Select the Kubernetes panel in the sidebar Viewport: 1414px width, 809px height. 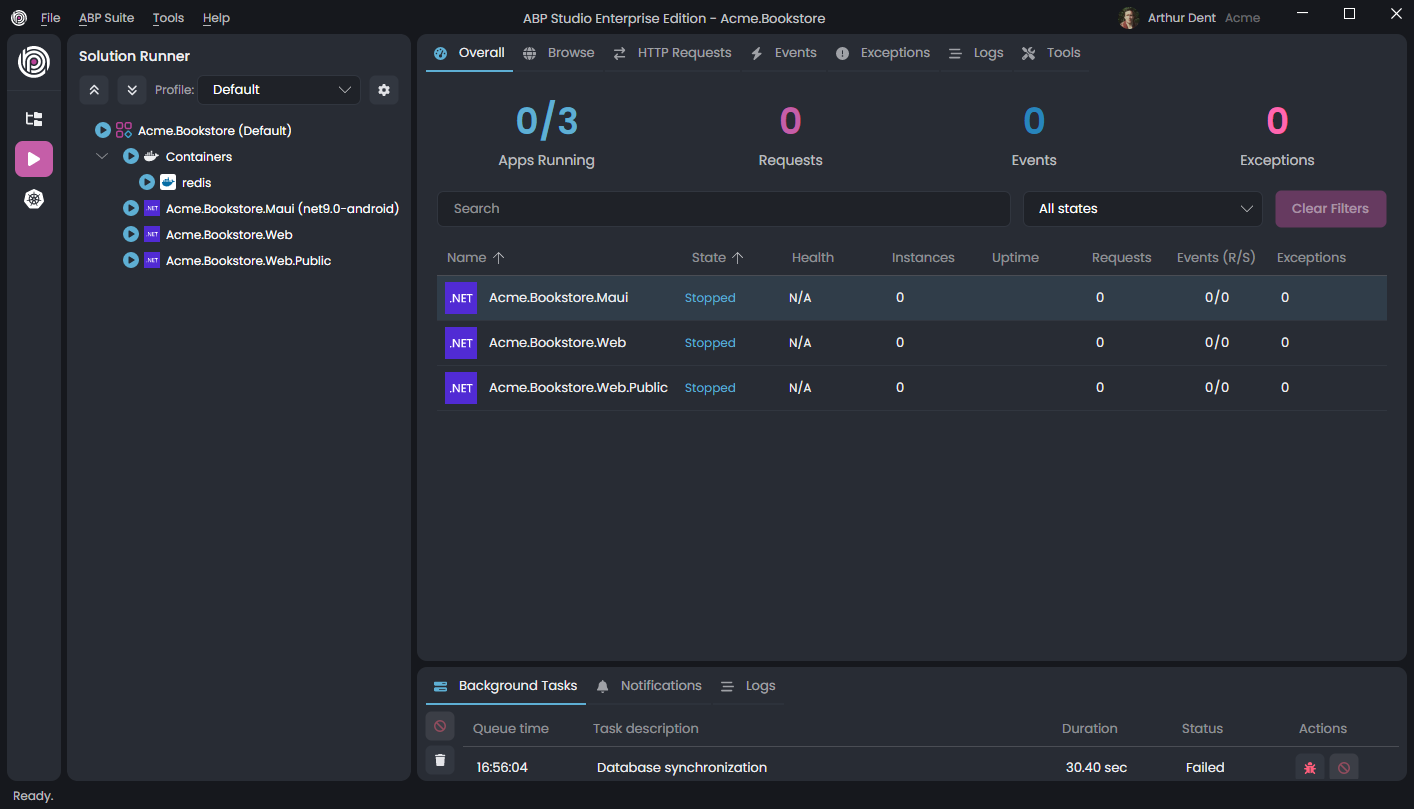[33, 198]
